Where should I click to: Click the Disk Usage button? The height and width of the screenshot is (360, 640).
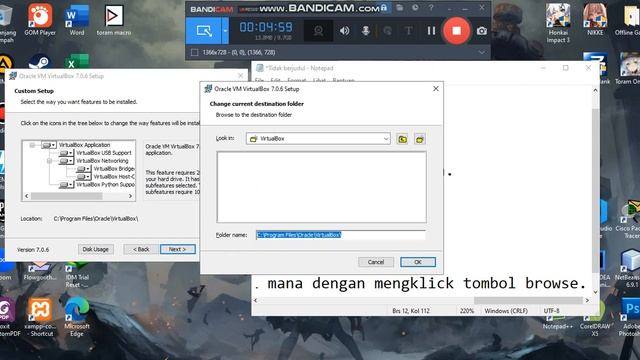pos(96,249)
